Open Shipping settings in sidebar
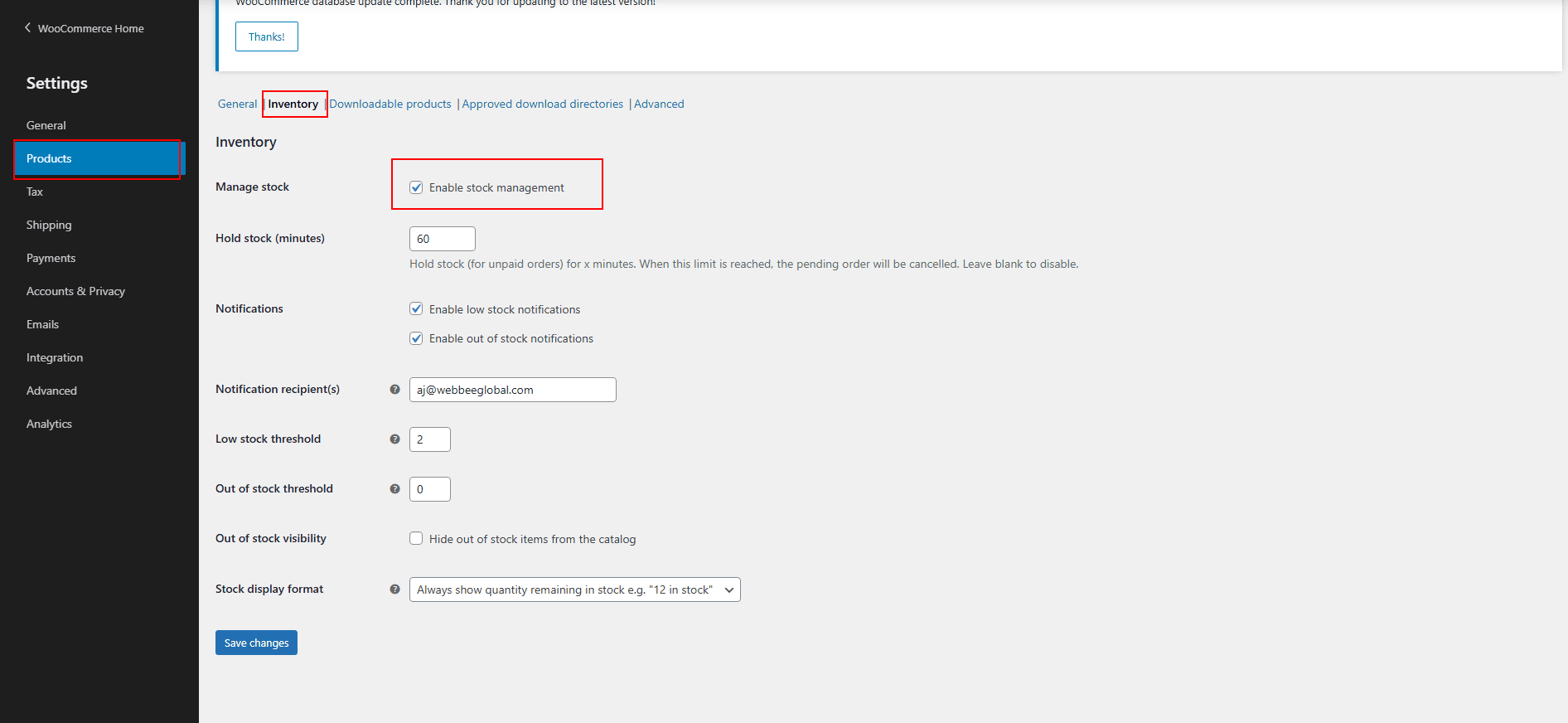The image size is (1568, 723). click(x=49, y=226)
